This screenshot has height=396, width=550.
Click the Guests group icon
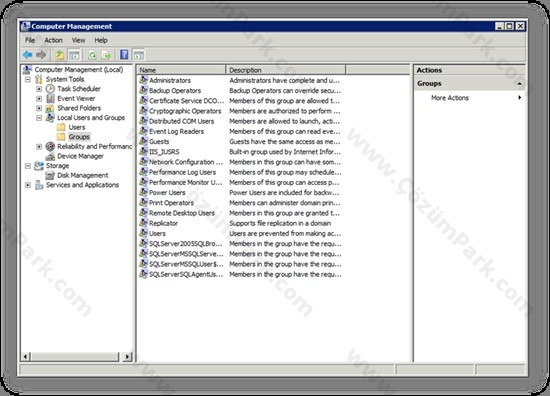click(143, 141)
